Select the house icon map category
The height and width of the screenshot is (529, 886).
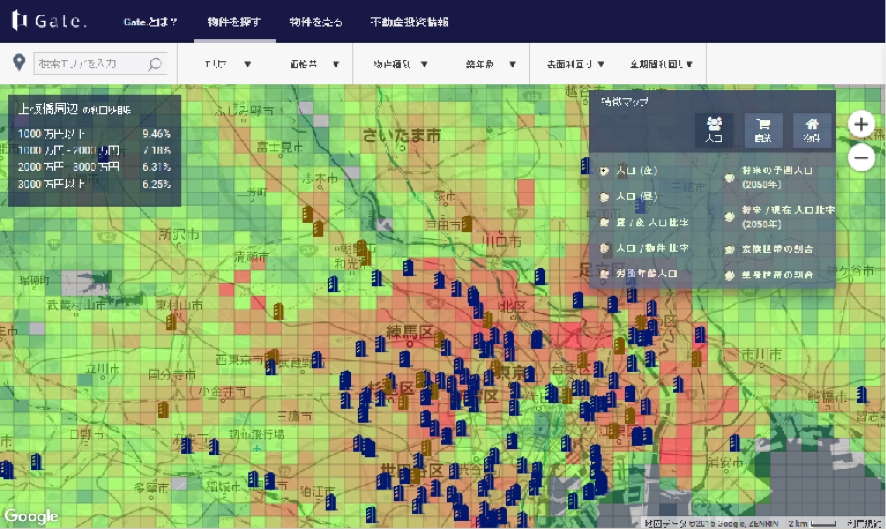(812, 129)
